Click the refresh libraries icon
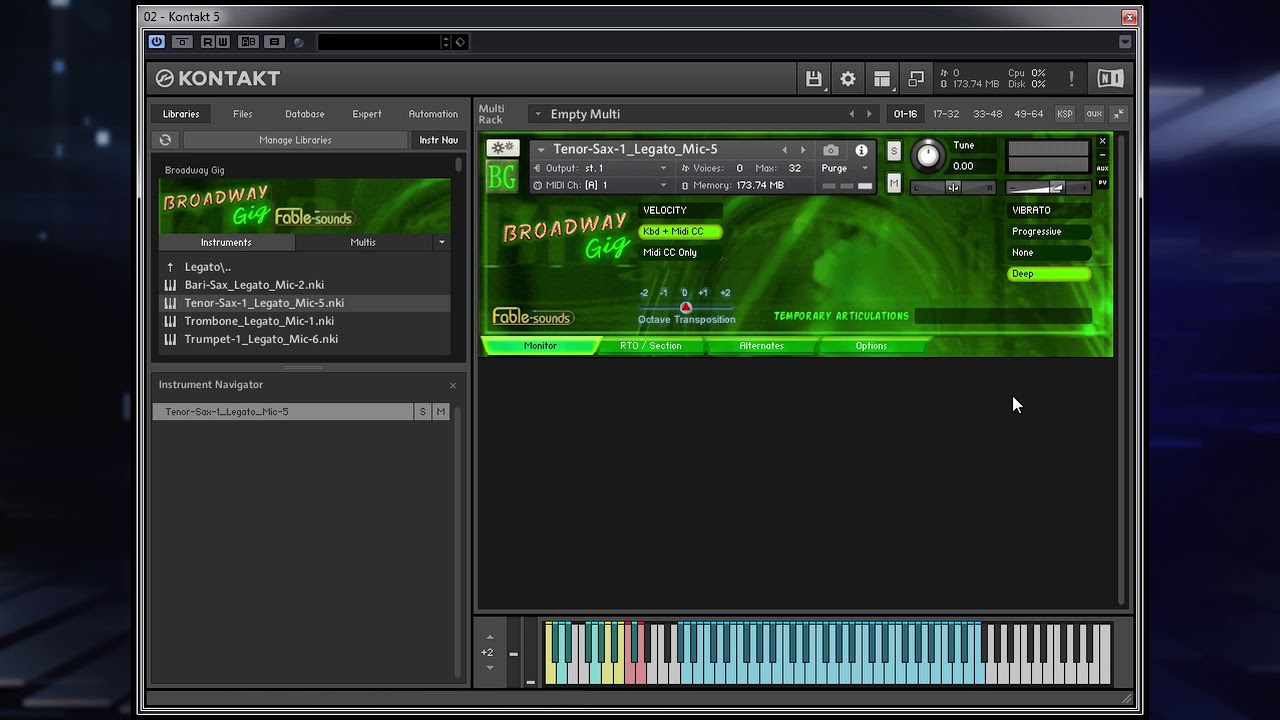Screen dimensions: 1280x720 pyautogui.click(x=165, y=140)
